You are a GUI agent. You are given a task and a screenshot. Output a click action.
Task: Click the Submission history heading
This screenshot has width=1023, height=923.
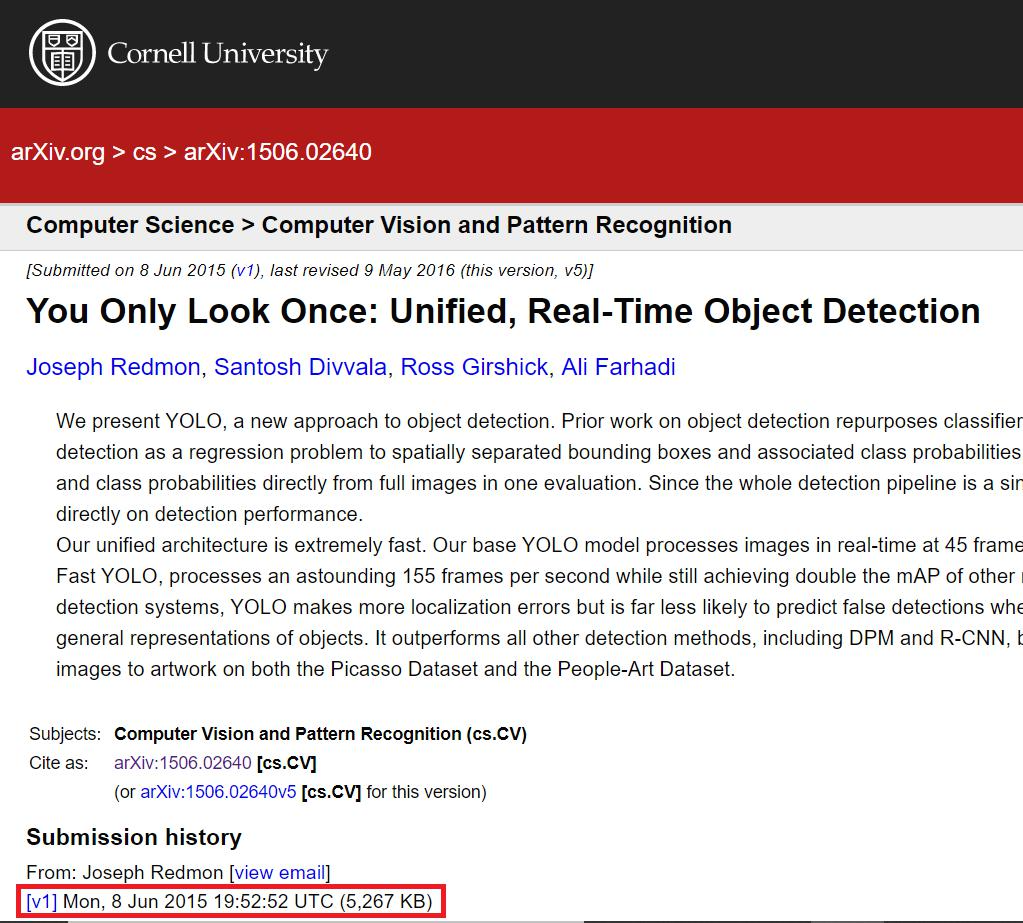(x=134, y=837)
